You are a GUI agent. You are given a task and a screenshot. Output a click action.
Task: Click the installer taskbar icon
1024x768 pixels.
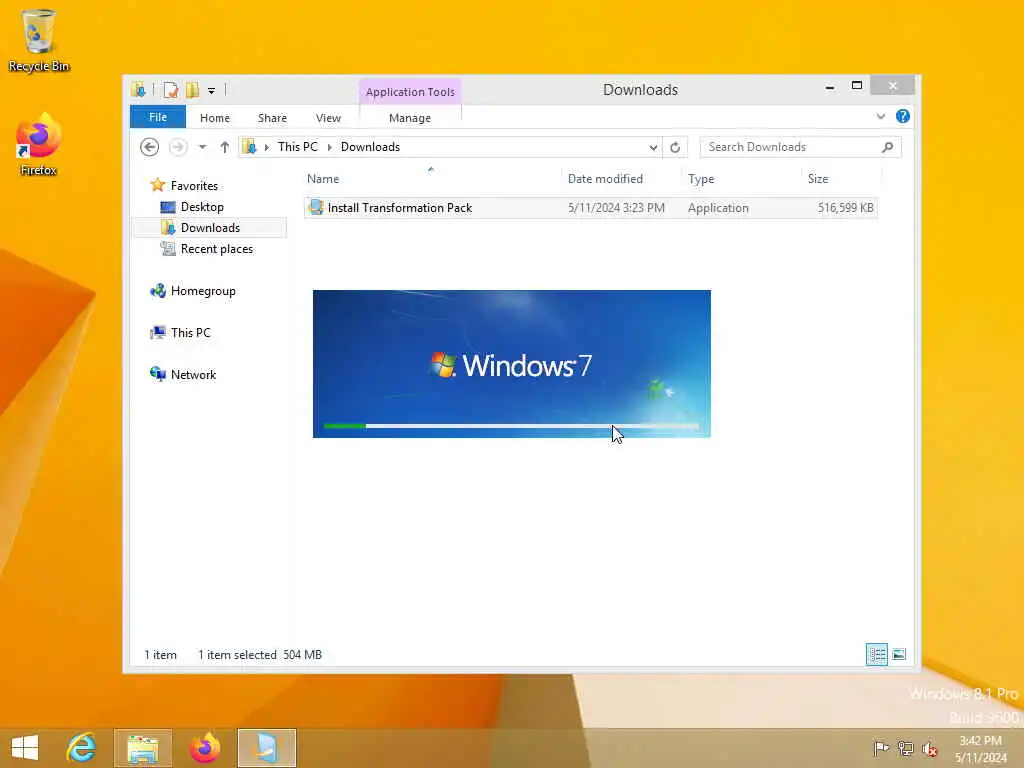coord(267,748)
